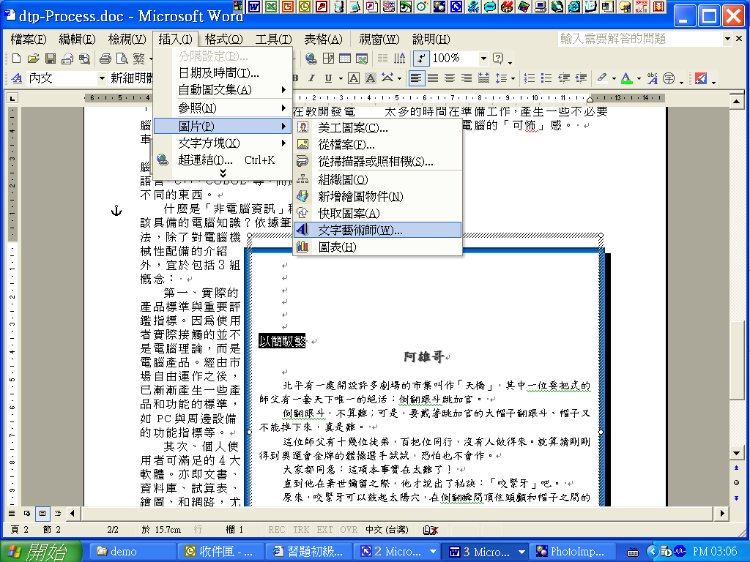This screenshot has height=562, width=750.
Task: Click the highlighter pen icon
Action: click(x=602, y=78)
